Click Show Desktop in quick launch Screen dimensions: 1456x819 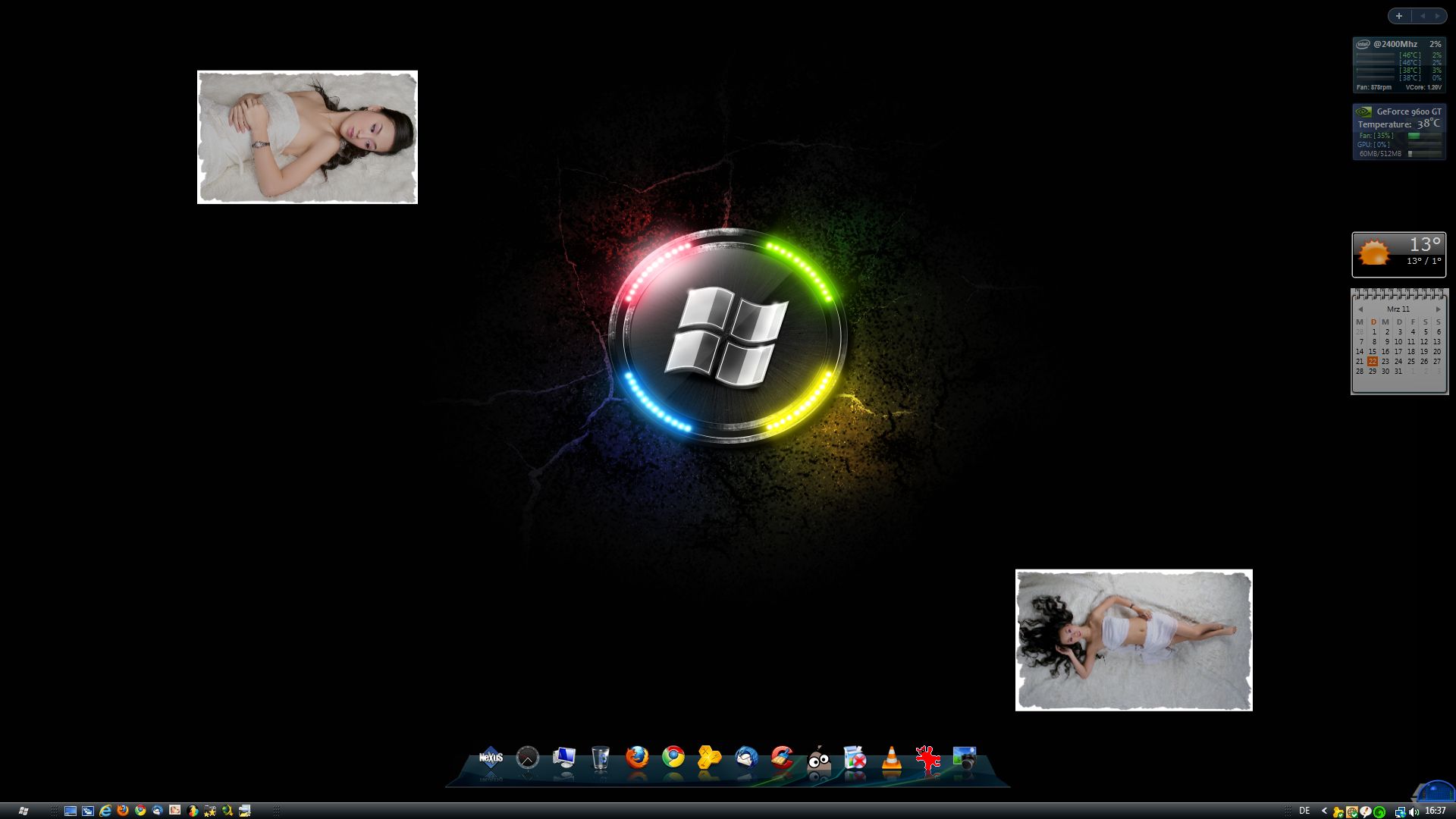coord(71,811)
